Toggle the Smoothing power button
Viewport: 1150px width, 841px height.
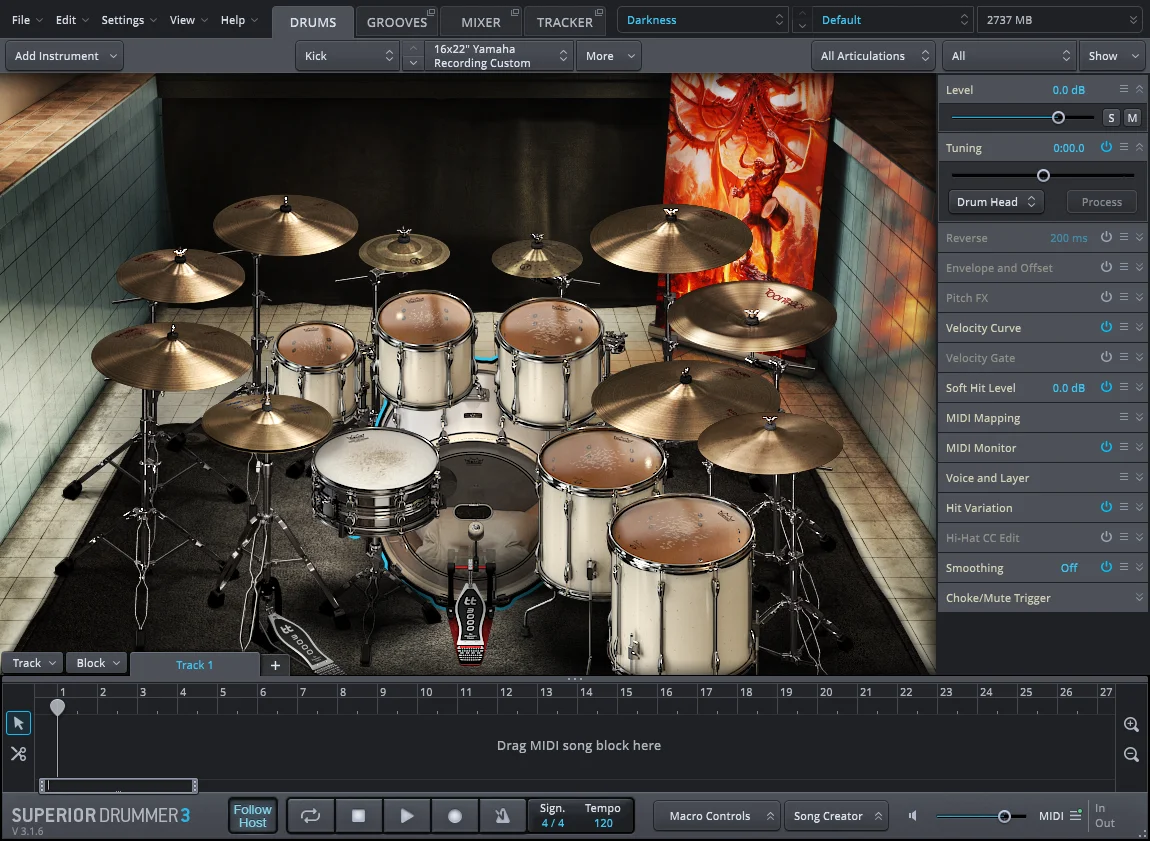point(1106,568)
